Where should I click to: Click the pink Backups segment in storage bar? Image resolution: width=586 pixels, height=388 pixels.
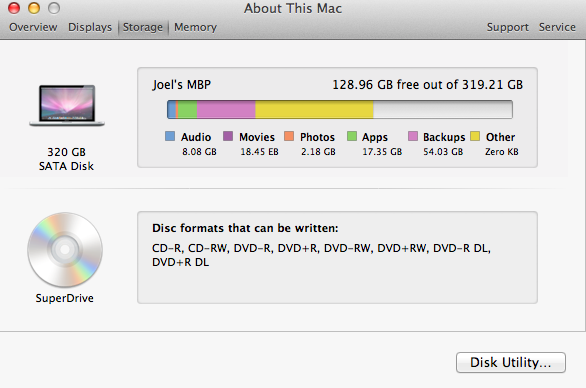(x=226, y=110)
